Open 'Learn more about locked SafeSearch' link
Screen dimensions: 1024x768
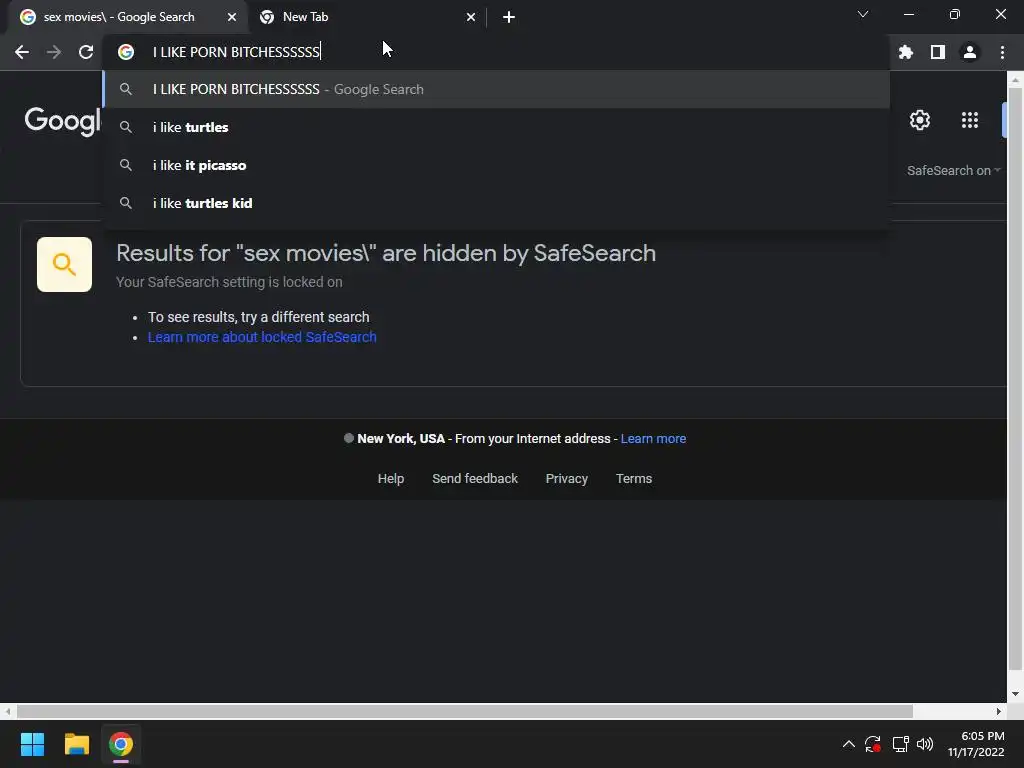[x=262, y=337]
